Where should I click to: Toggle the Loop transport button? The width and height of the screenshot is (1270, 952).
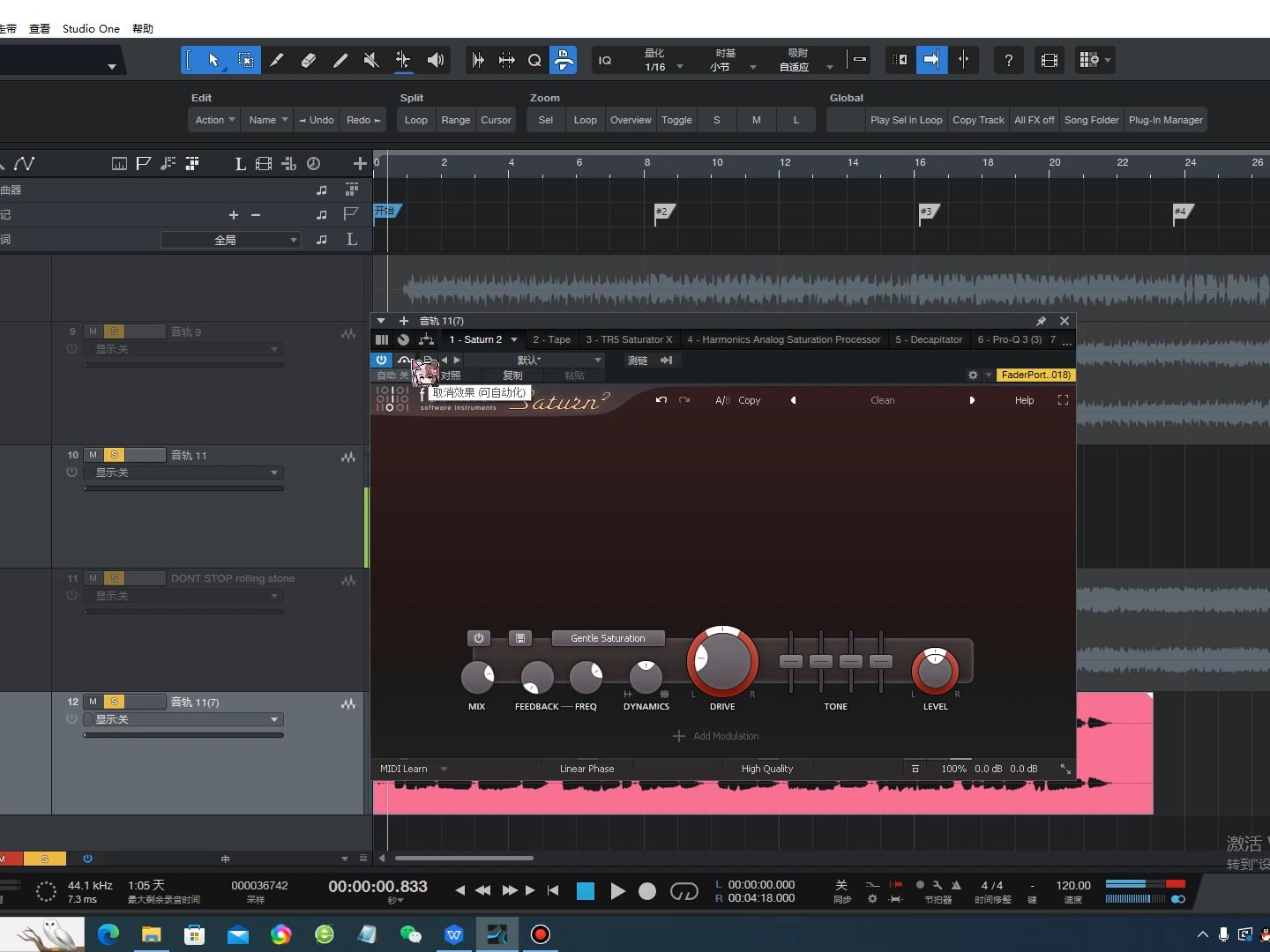(684, 891)
